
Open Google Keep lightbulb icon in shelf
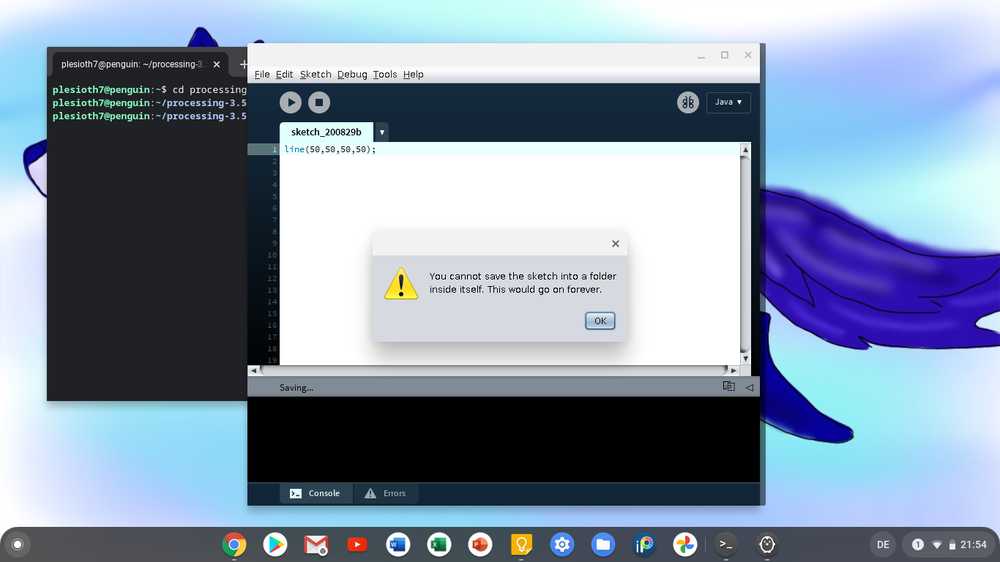(521, 545)
